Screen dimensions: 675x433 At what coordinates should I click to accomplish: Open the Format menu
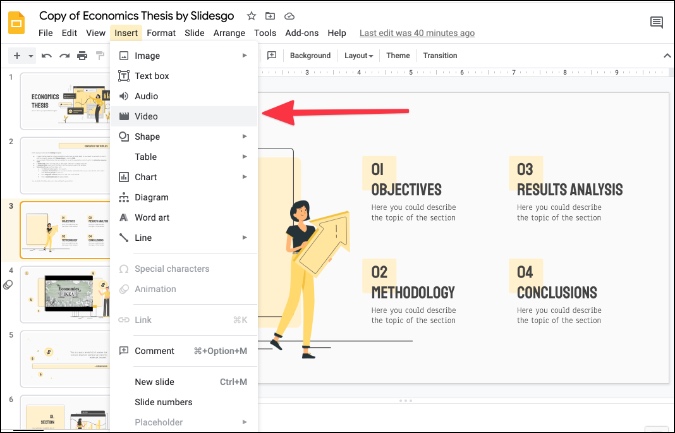pyautogui.click(x=161, y=33)
